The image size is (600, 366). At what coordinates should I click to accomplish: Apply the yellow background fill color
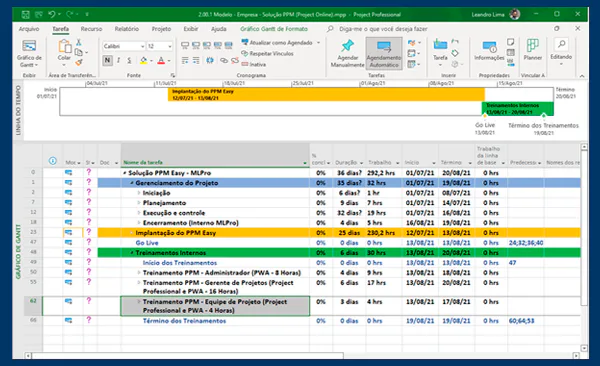click(x=143, y=60)
